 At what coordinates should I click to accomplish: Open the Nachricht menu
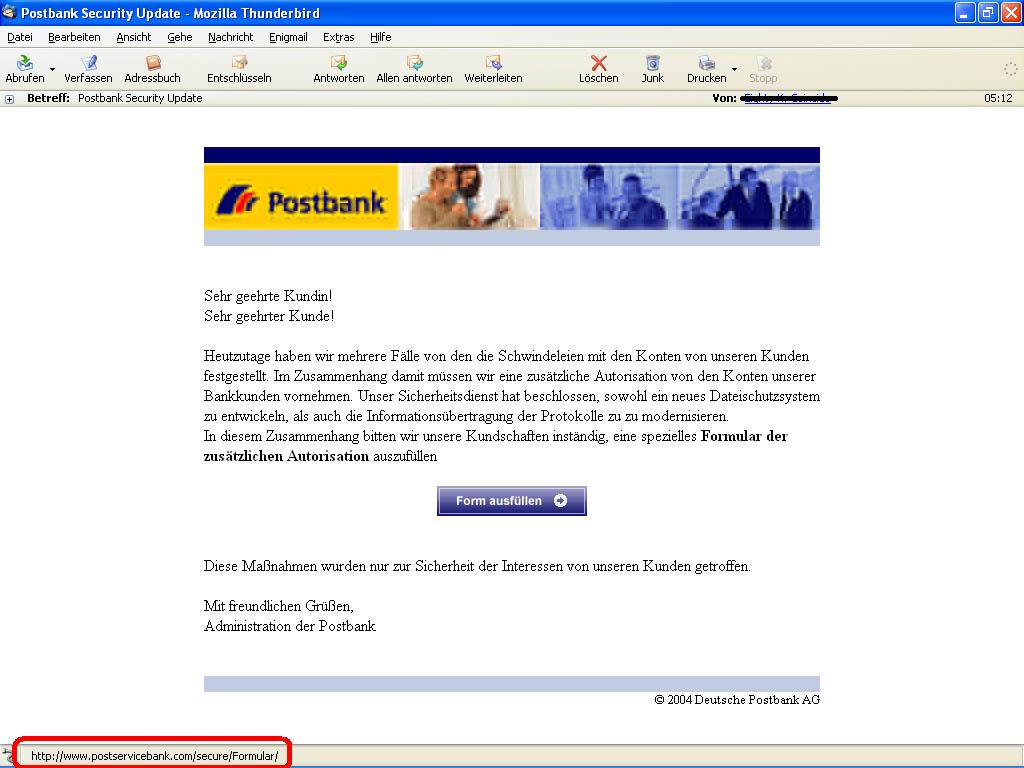point(231,37)
